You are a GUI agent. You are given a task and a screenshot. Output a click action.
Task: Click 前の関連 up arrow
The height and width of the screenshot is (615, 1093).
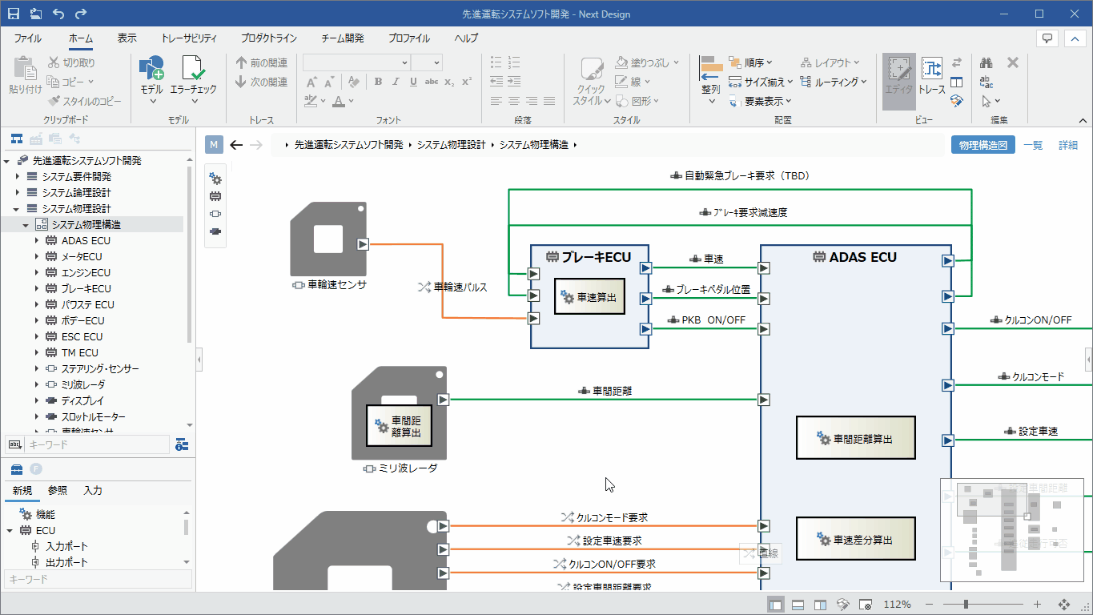coord(261,63)
